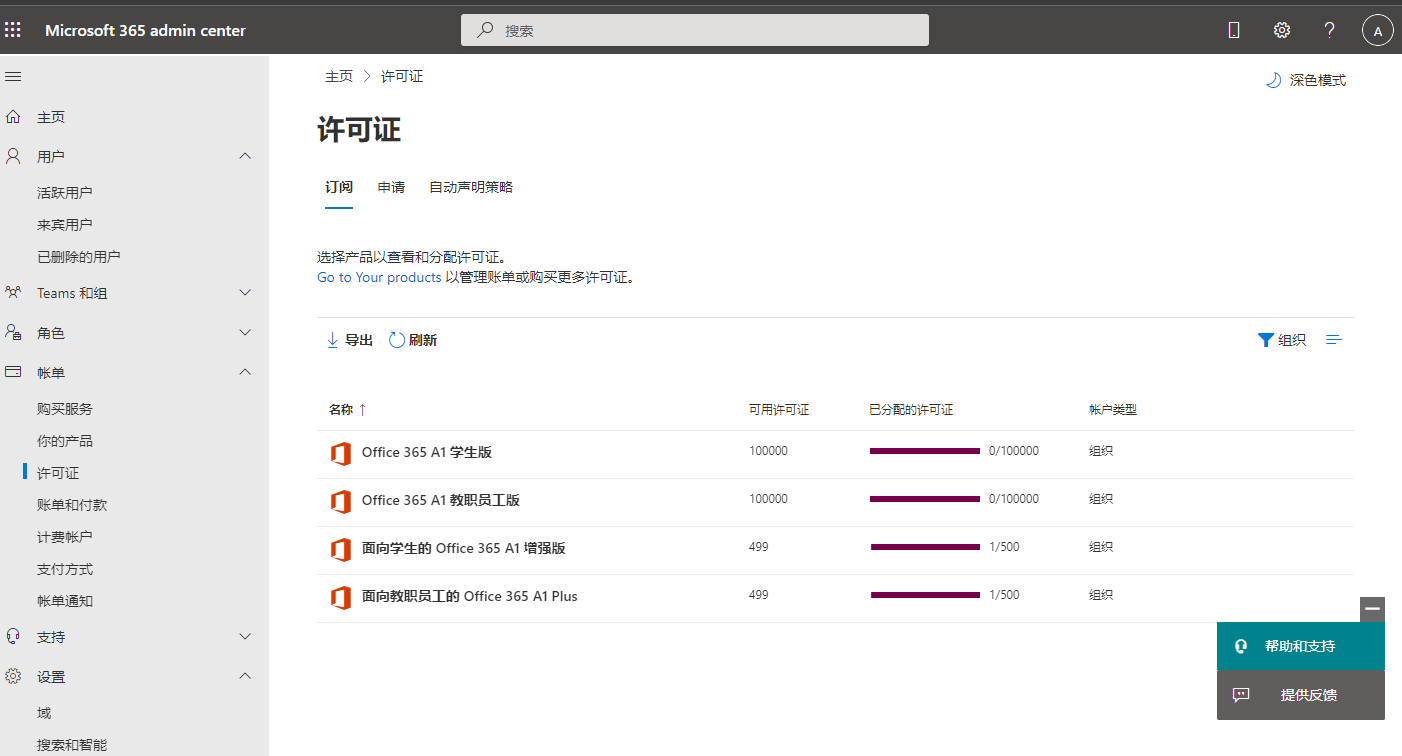
Task: Click the 搜索 search field
Action: coord(695,30)
